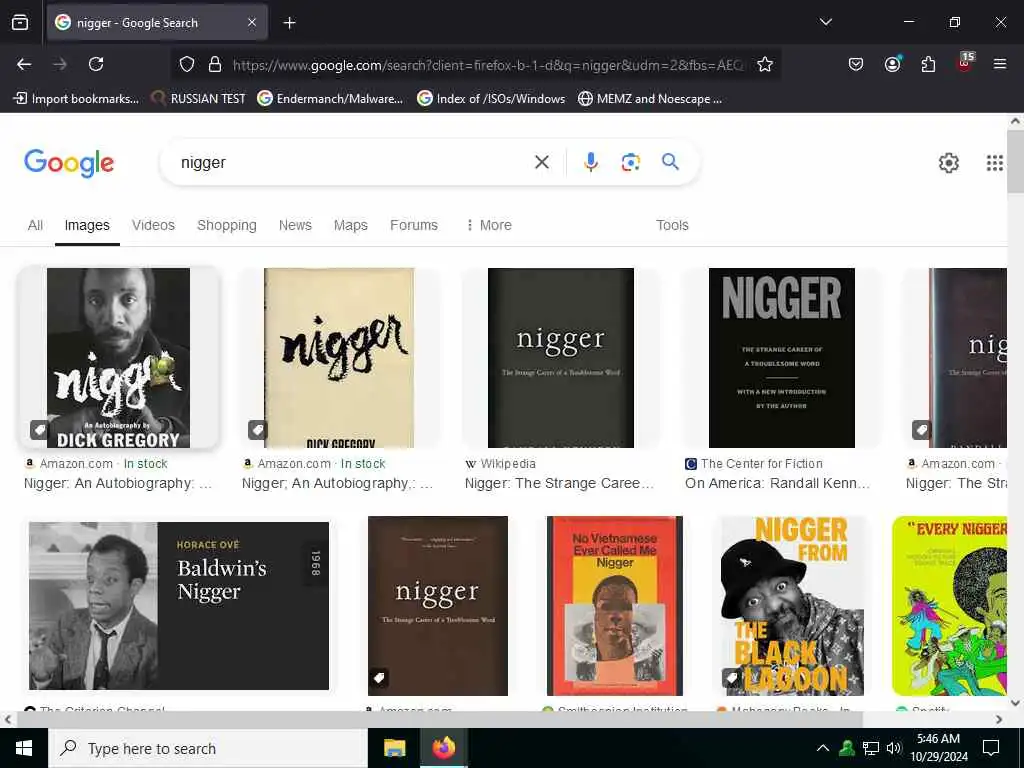Viewport: 1024px width, 768px height.
Task: Click scroll-right arrow on horizontal scrollbar
Action: pyautogui.click(x=999, y=719)
